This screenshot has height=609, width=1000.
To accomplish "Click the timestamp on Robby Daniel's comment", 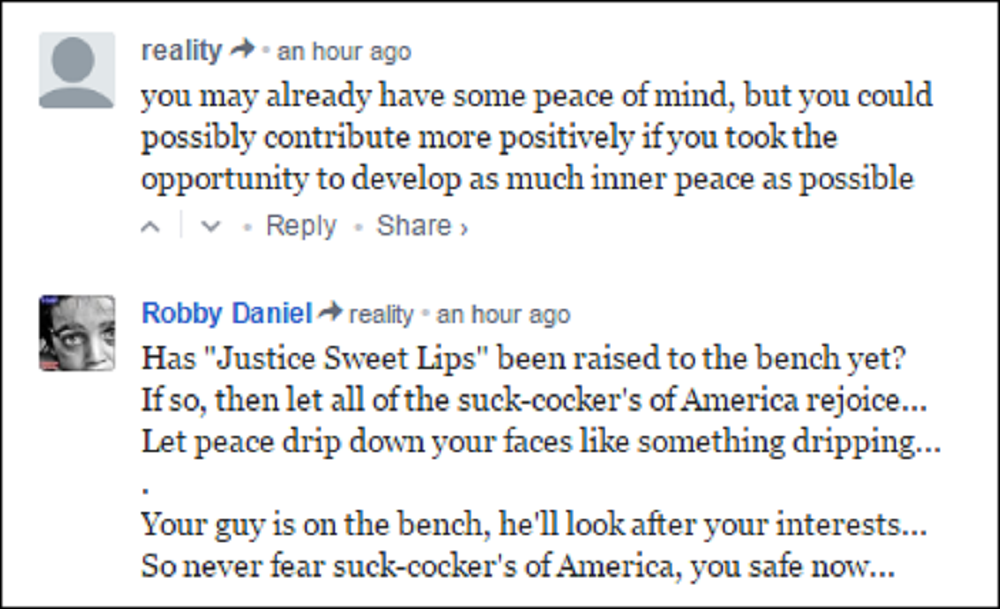I will tap(503, 314).
